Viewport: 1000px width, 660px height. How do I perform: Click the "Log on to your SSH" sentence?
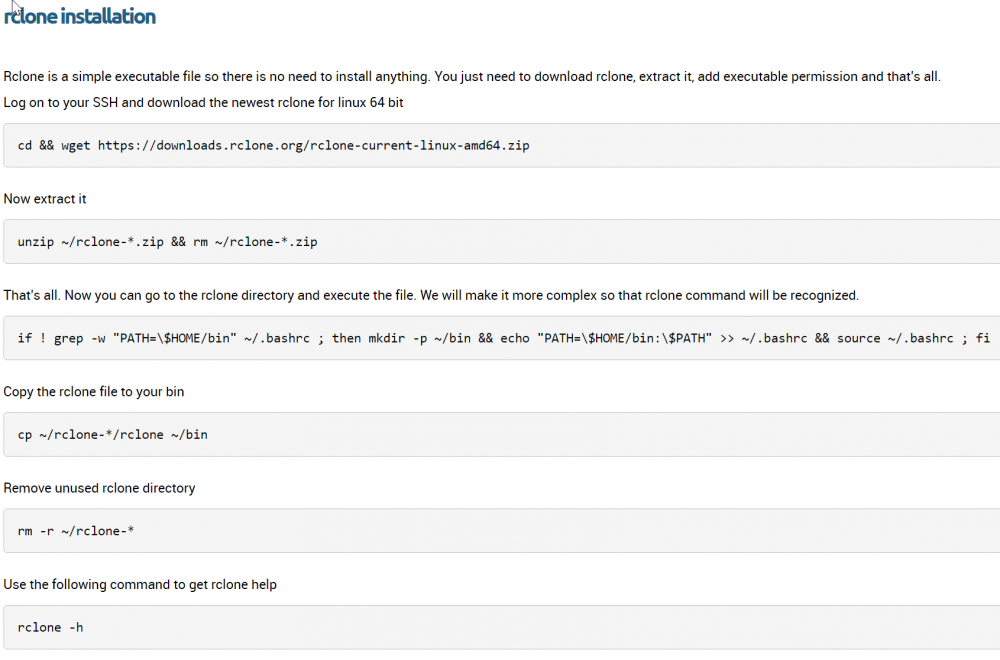pyautogui.click(x=203, y=103)
